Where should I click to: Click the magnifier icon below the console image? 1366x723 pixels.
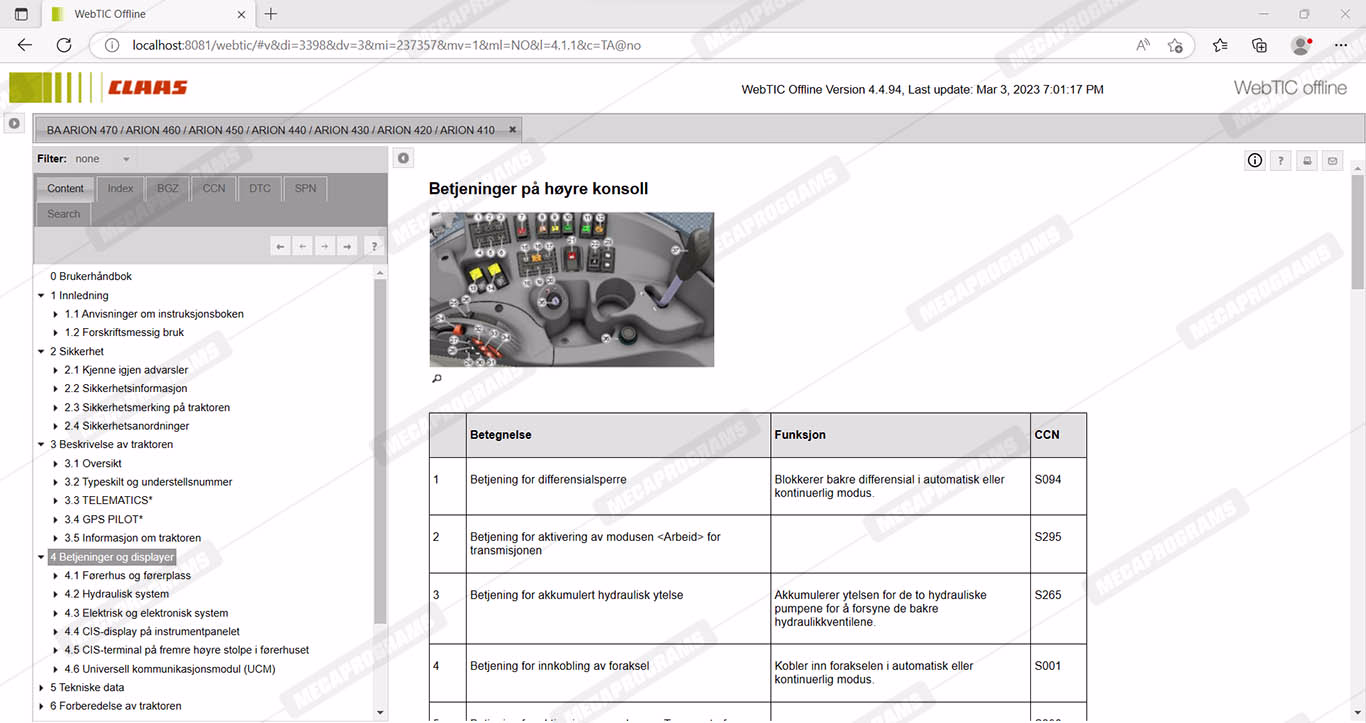click(437, 379)
